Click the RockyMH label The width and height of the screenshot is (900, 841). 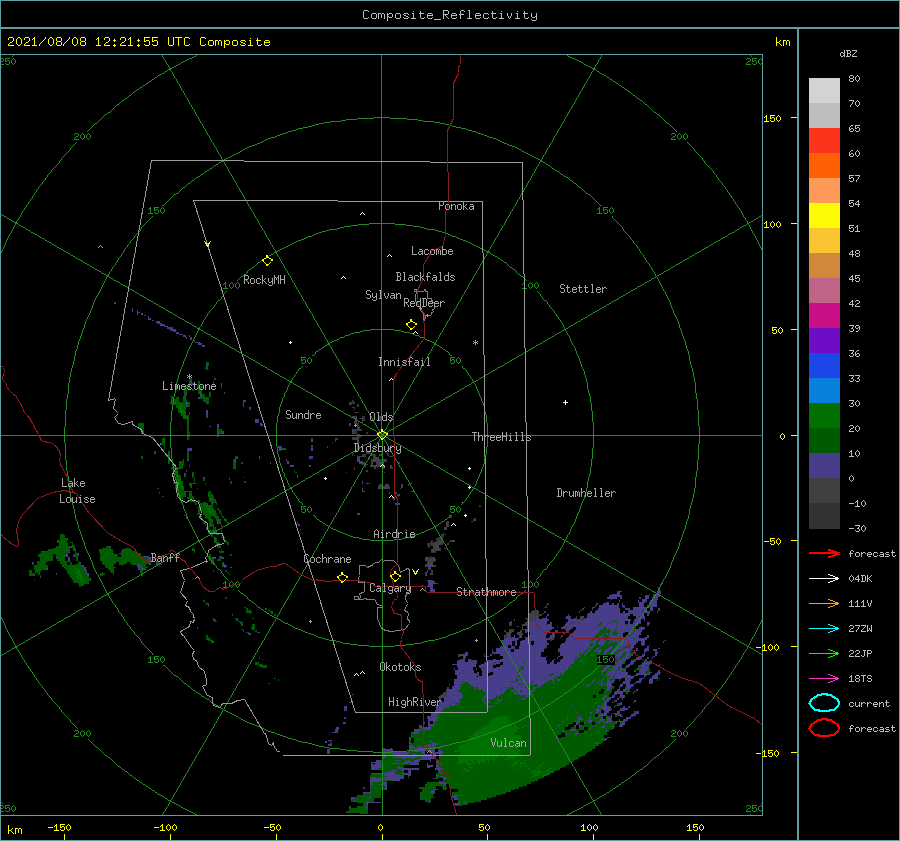[x=264, y=280]
